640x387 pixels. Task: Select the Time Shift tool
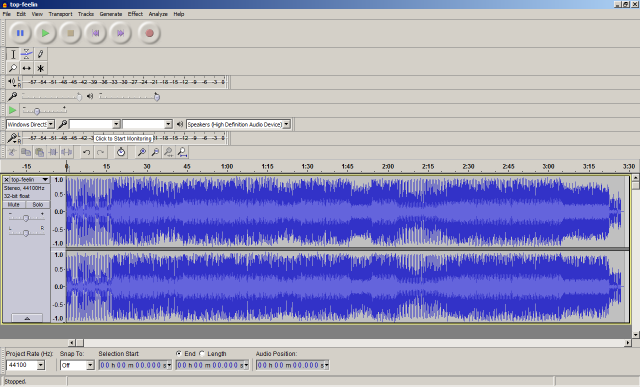pos(27,68)
